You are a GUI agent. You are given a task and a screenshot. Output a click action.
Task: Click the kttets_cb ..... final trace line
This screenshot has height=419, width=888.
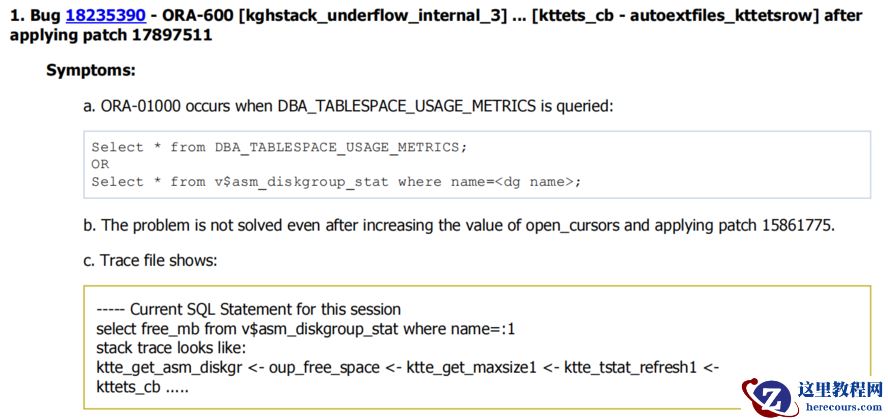[142, 386]
